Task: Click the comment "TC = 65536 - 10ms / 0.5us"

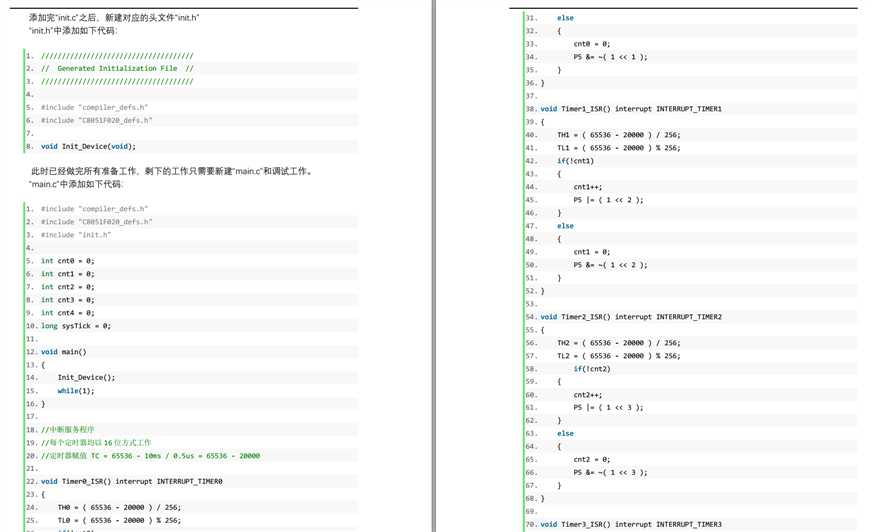Action: [150, 456]
